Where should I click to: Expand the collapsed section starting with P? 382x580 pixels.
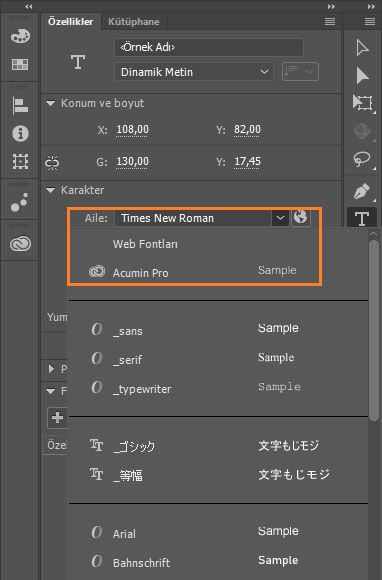[x=51, y=368]
